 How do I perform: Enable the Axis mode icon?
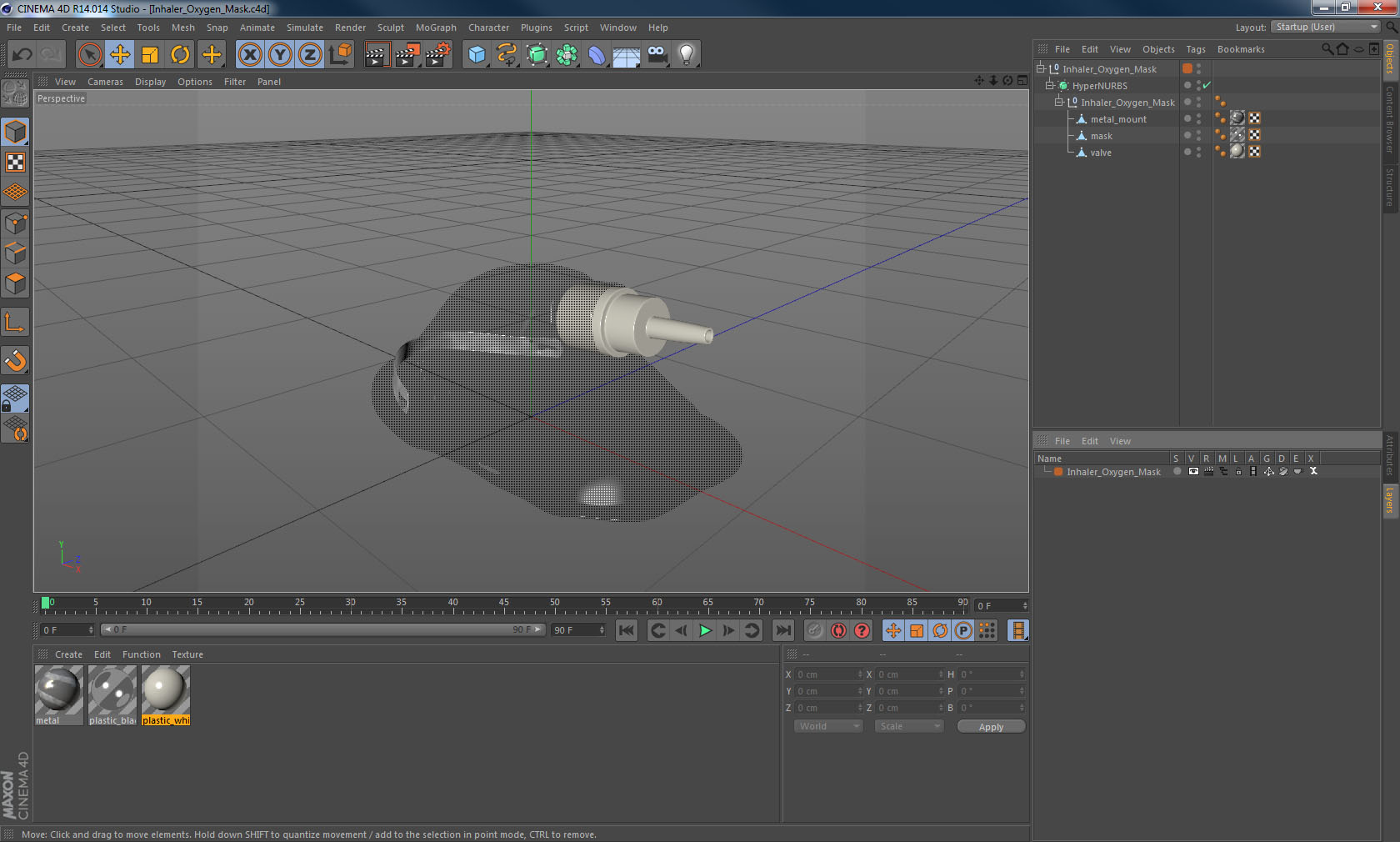tap(15, 323)
